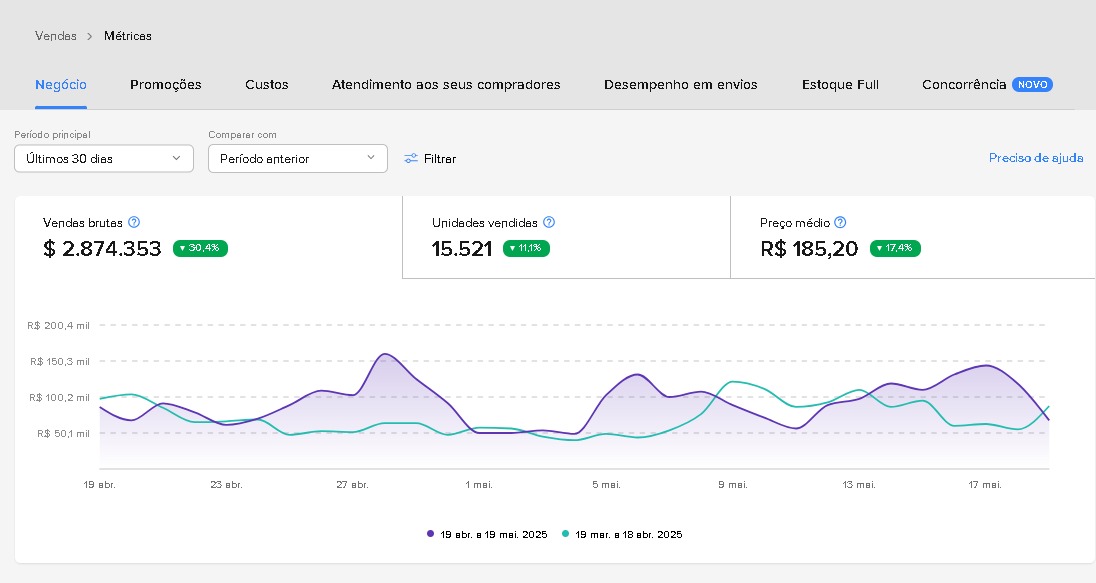Click the breadcrumb chevron after Vendas
This screenshot has width=1096, height=583.
[90, 36]
